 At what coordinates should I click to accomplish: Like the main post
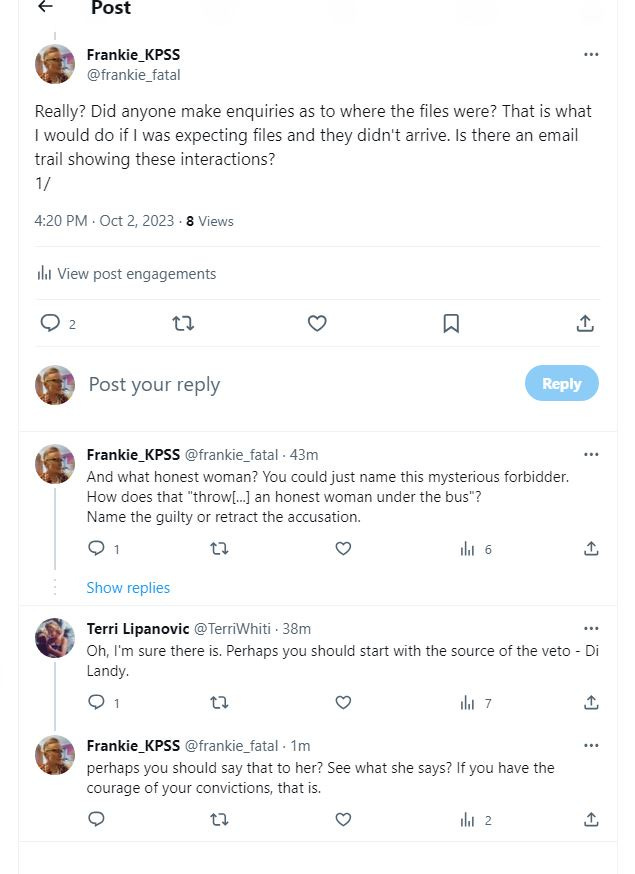pyautogui.click(x=317, y=323)
